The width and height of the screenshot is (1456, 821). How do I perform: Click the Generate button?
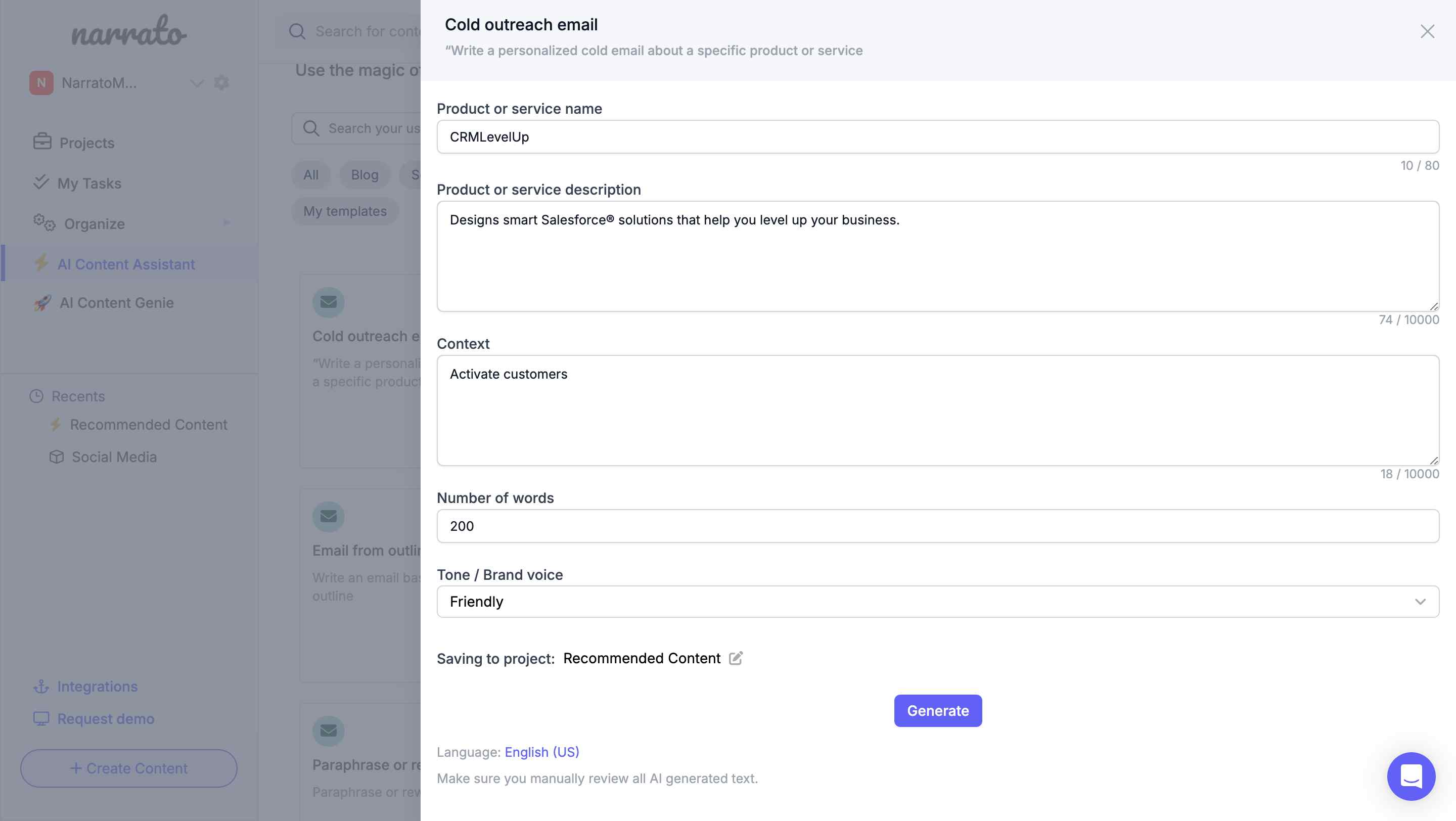pos(938,710)
